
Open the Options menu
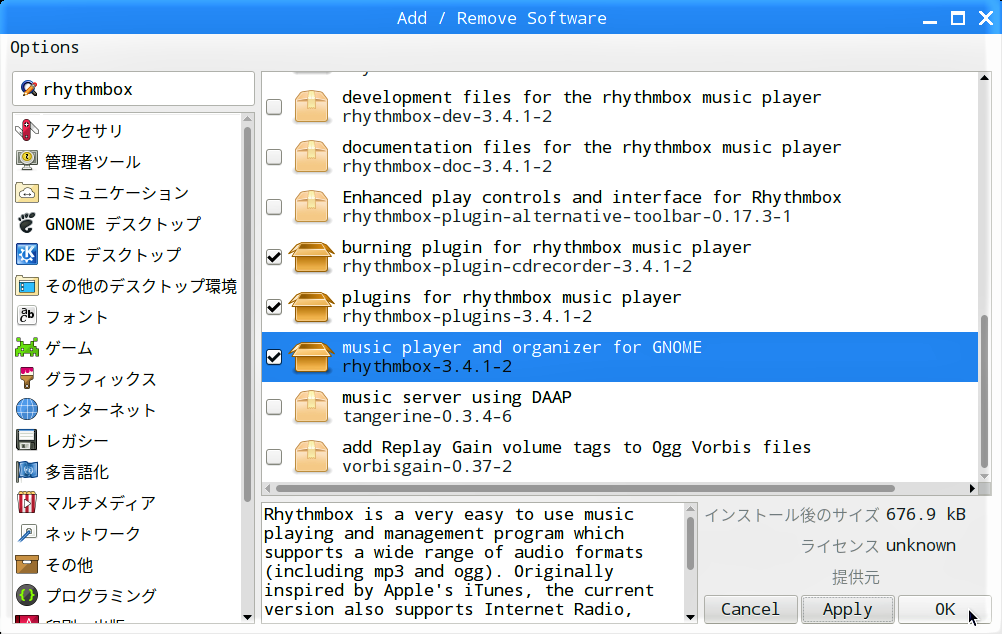pyautogui.click(x=45, y=48)
